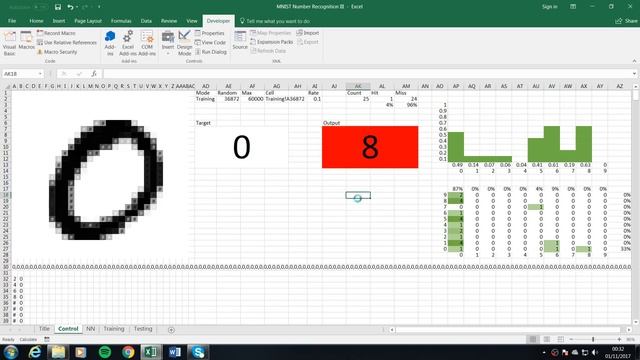Viewport: 640px width, 360px height.
Task: Click zoom in plus button
Action: click(619, 340)
